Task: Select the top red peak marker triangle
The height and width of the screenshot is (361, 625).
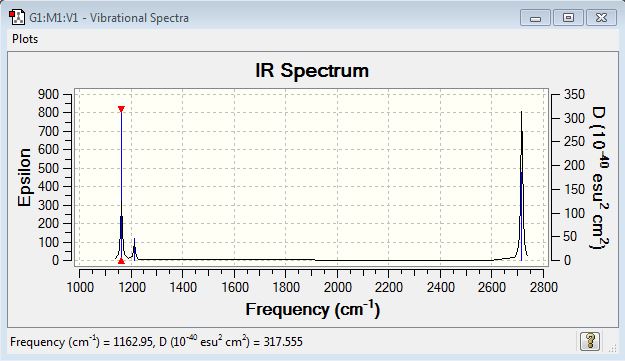Action: click(122, 109)
